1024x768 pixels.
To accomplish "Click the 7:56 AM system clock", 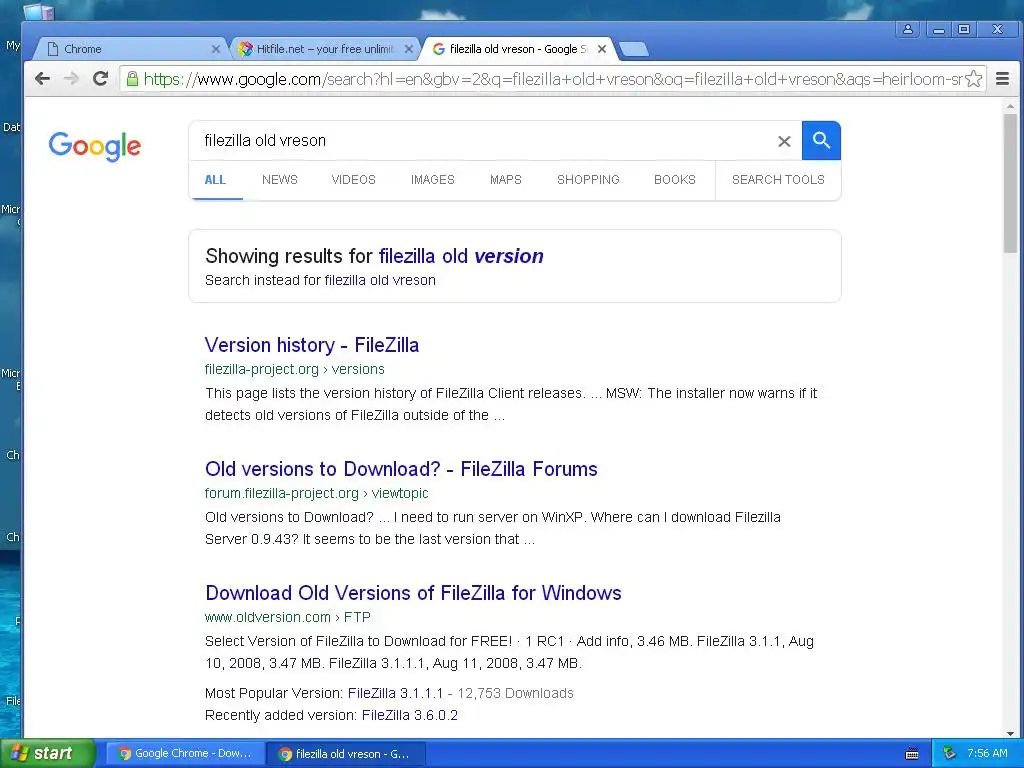I will (x=987, y=753).
